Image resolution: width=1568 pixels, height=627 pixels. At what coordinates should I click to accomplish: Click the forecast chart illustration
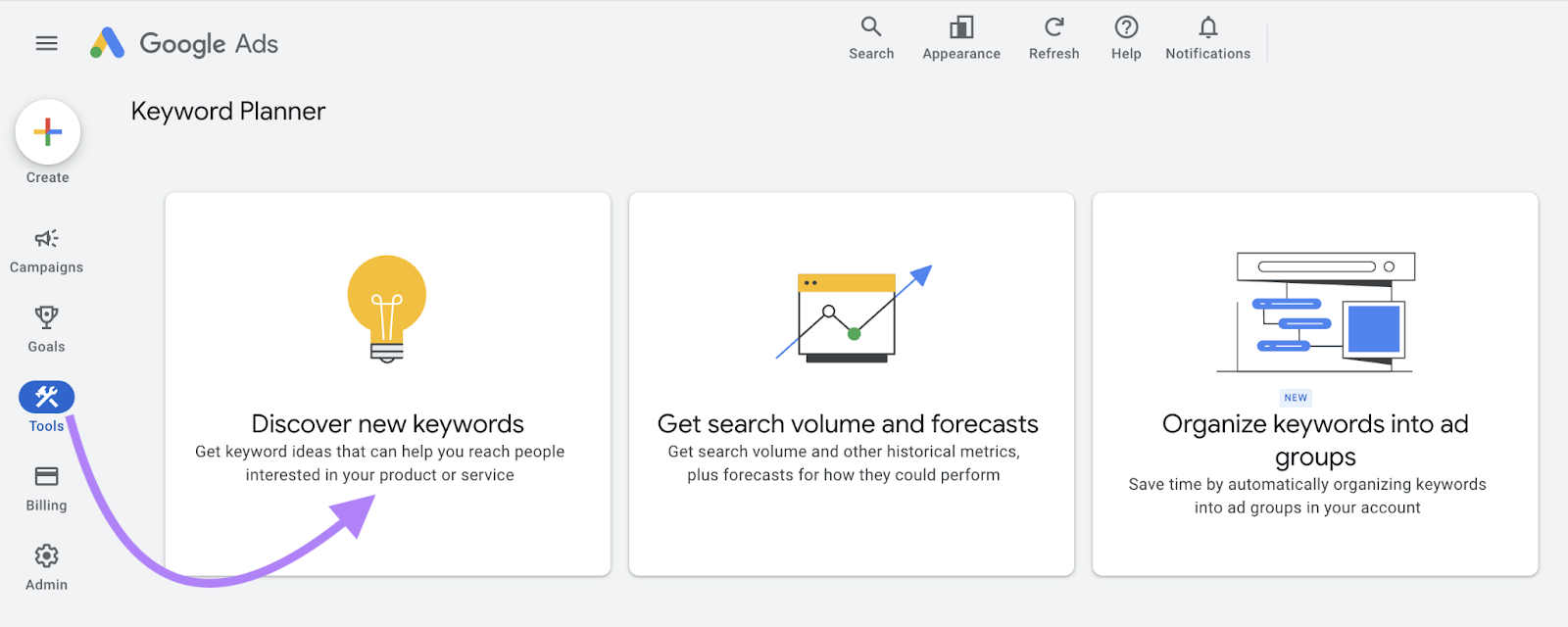click(851, 313)
